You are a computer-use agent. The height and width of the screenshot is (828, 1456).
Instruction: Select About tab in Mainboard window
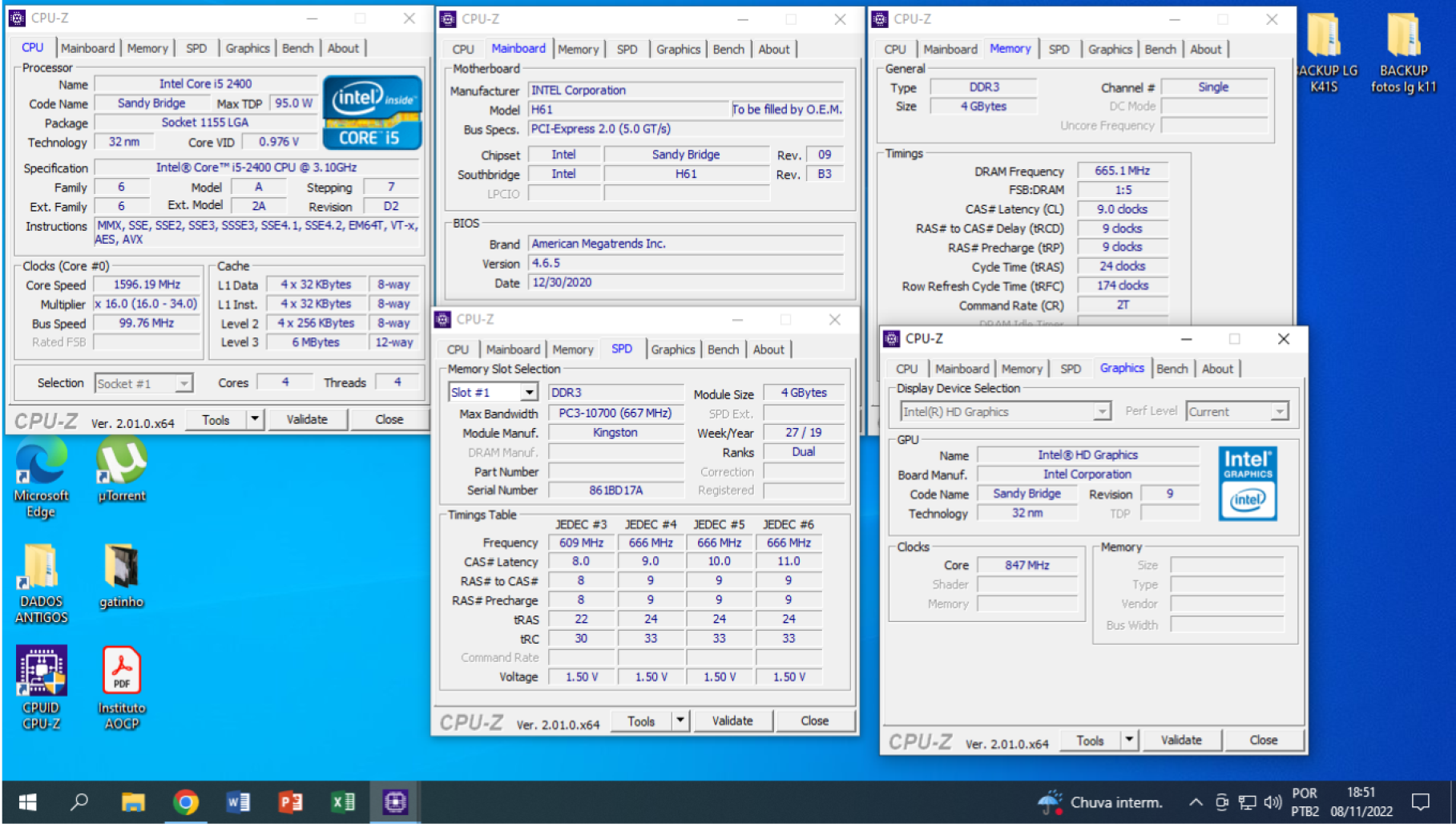tap(774, 50)
